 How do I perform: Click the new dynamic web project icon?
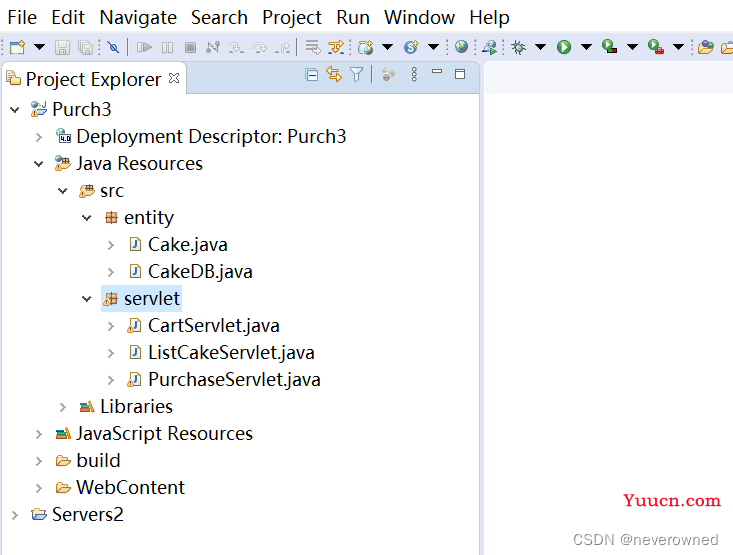(366, 47)
